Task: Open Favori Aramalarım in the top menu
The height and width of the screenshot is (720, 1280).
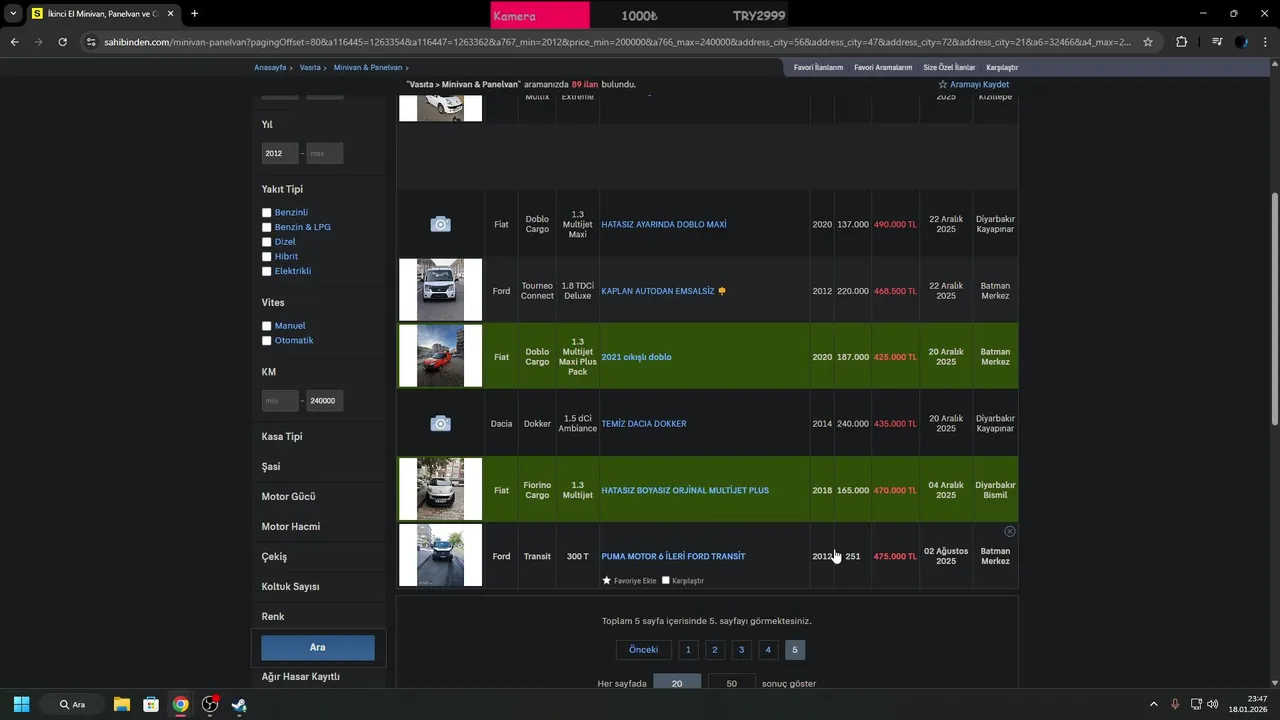Action: coord(883,67)
